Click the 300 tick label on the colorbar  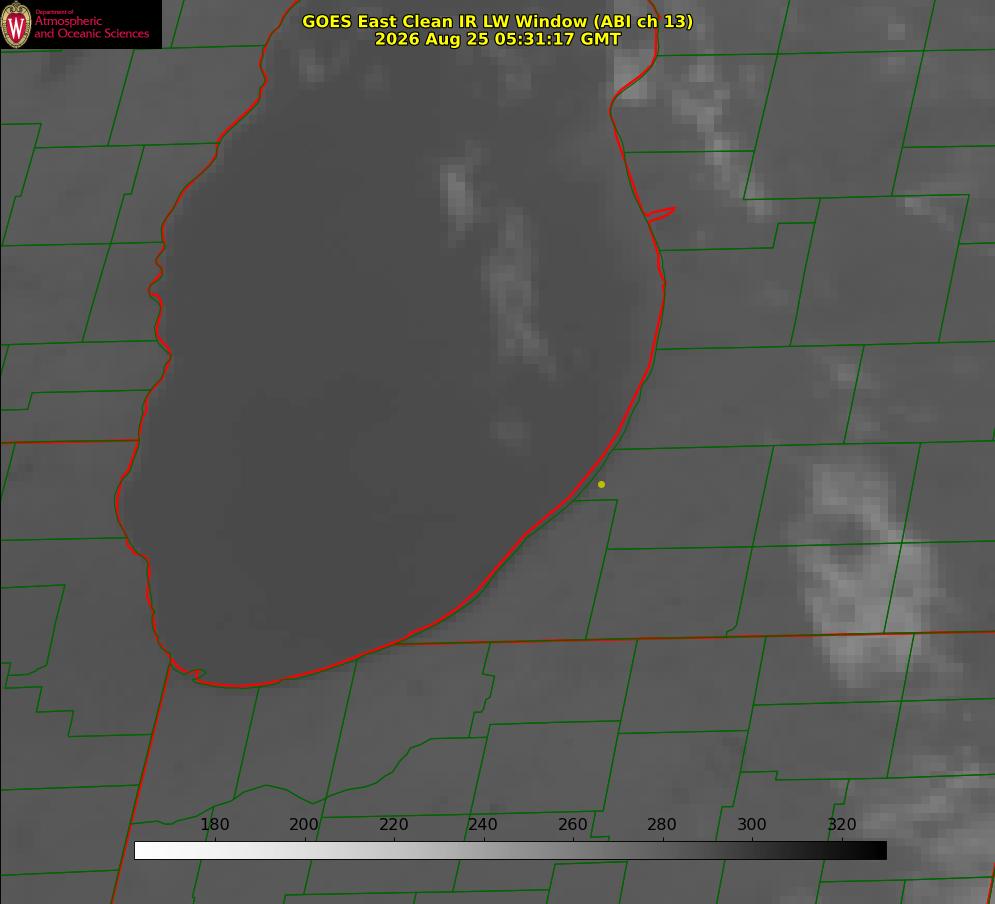click(752, 824)
